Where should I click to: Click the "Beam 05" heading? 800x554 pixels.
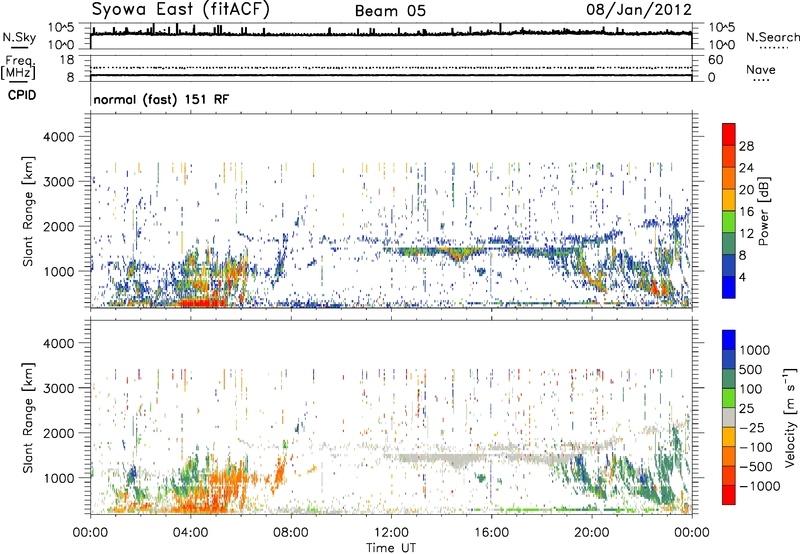390,11
